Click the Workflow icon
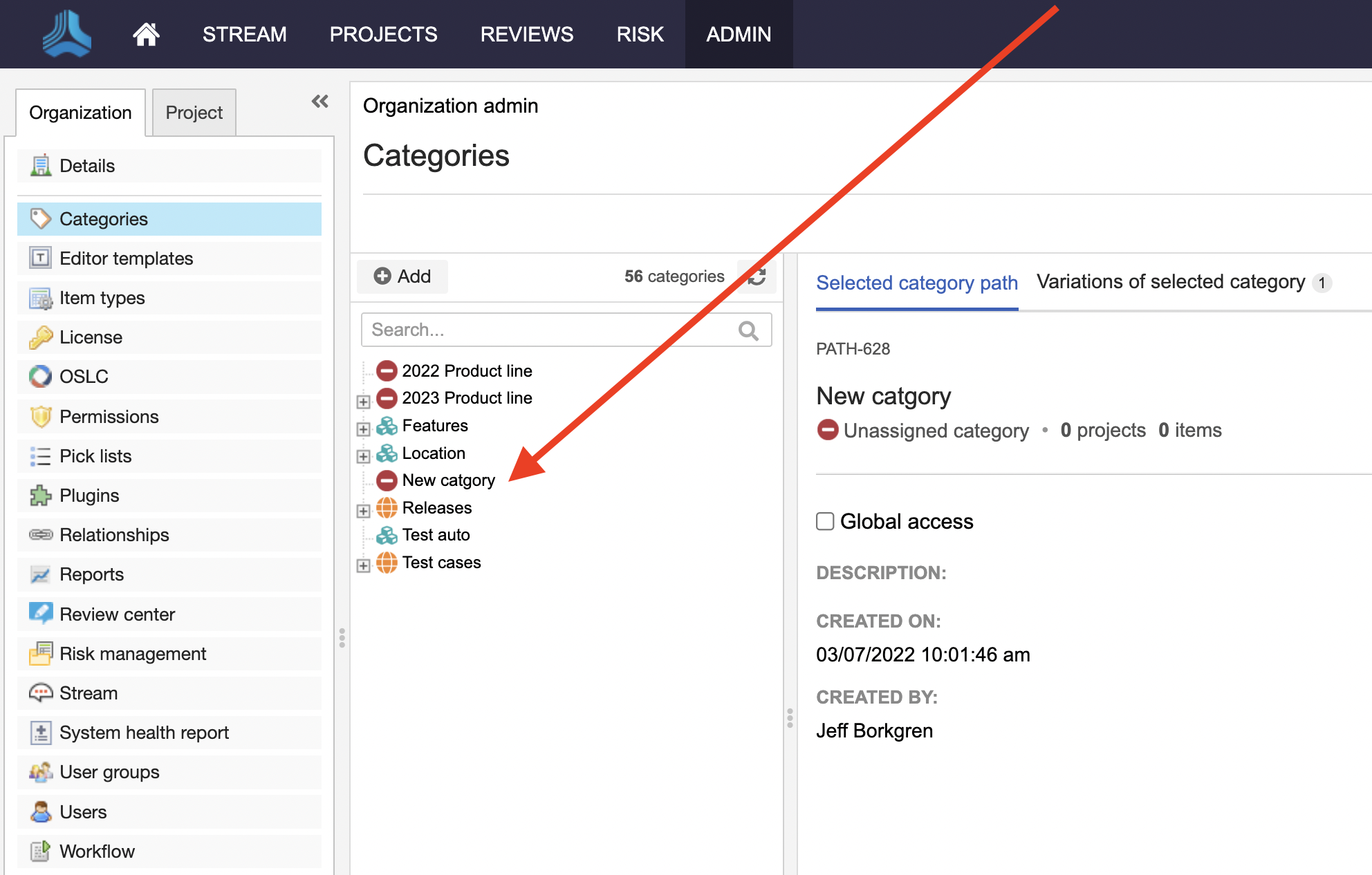This screenshot has height=875, width=1372. pyautogui.click(x=41, y=851)
